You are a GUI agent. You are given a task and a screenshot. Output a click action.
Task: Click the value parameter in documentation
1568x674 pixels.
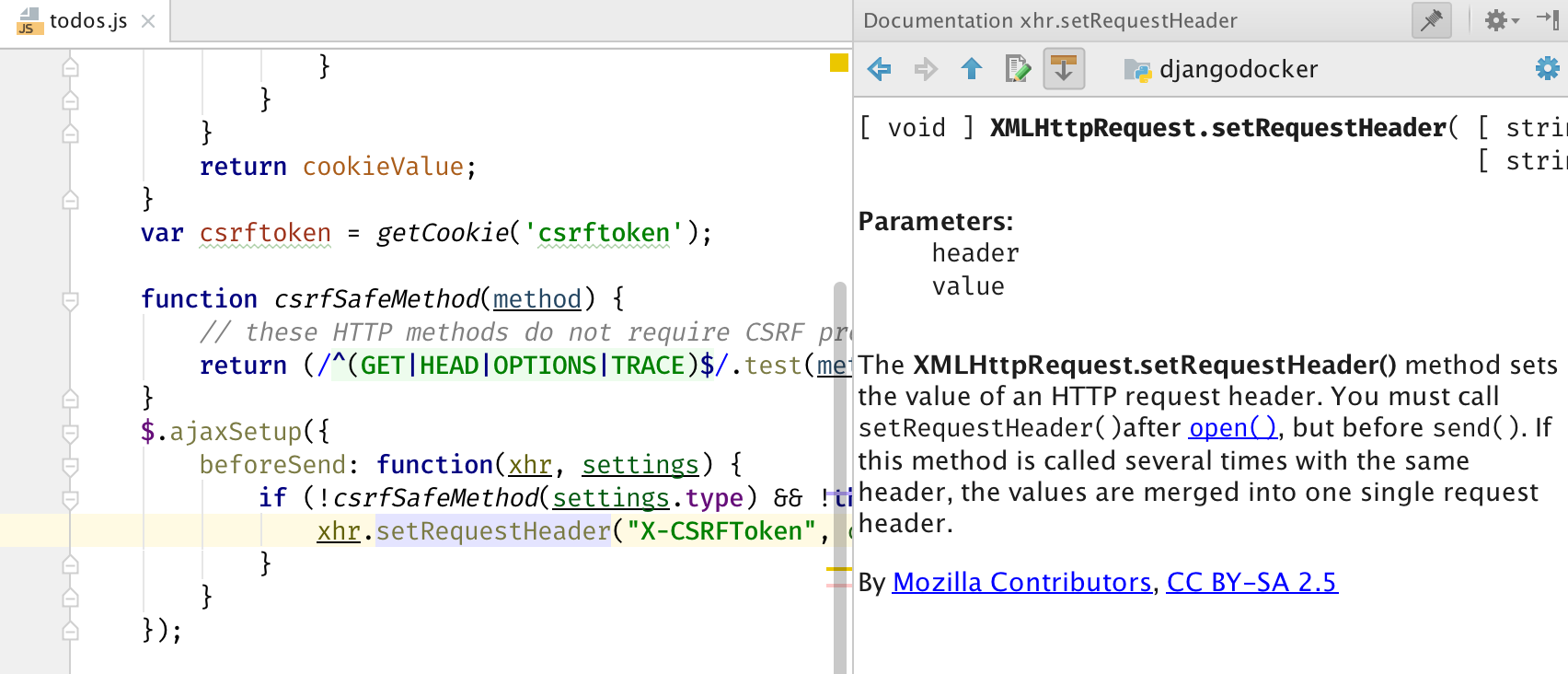tap(968, 286)
